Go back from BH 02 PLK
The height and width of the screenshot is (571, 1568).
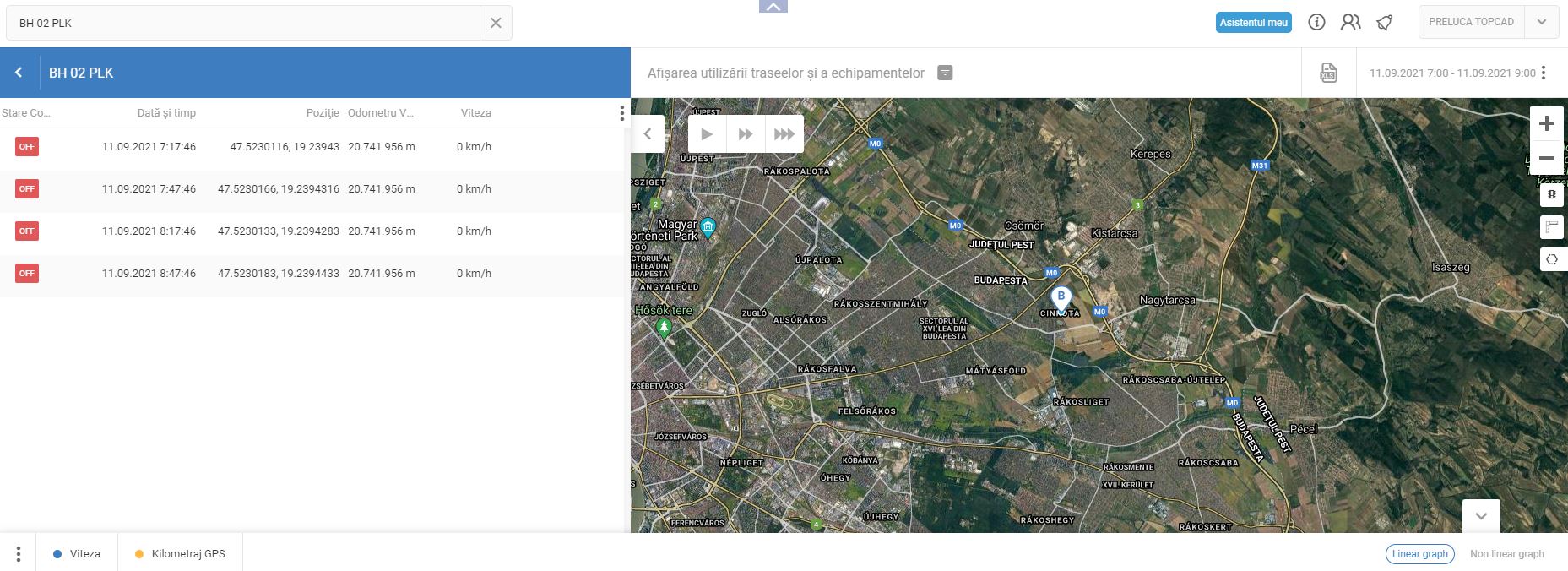click(x=19, y=73)
